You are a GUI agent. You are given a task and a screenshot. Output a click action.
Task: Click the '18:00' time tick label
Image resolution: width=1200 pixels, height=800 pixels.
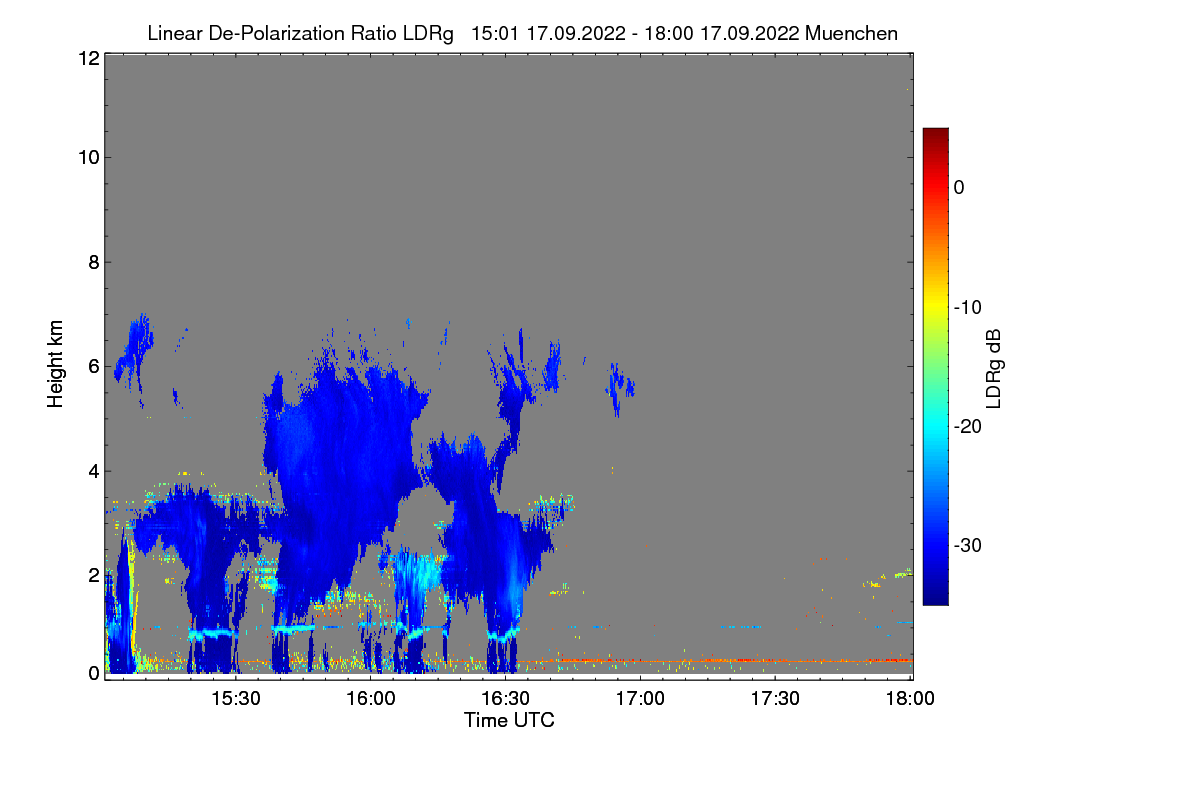click(908, 699)
